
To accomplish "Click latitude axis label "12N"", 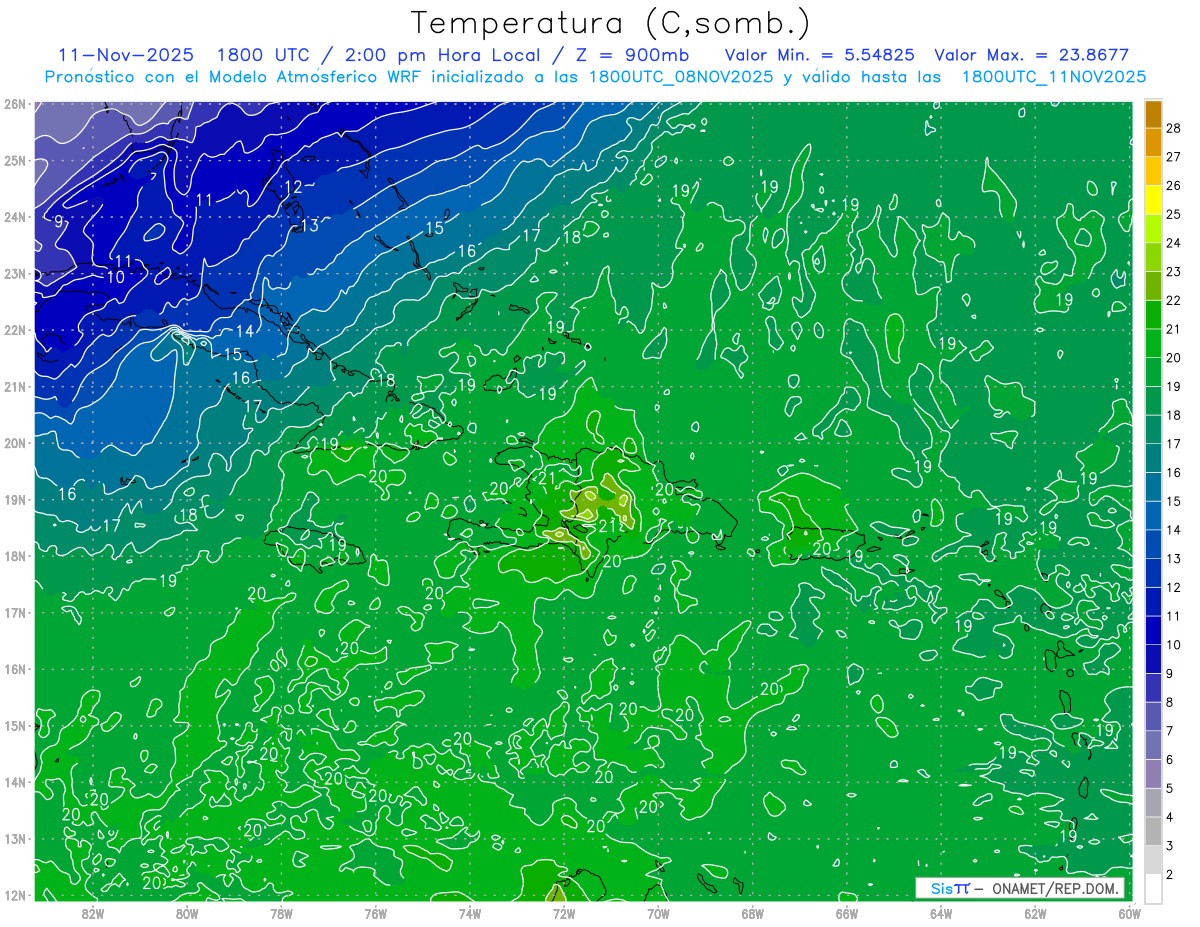I will tap(14, 894).
